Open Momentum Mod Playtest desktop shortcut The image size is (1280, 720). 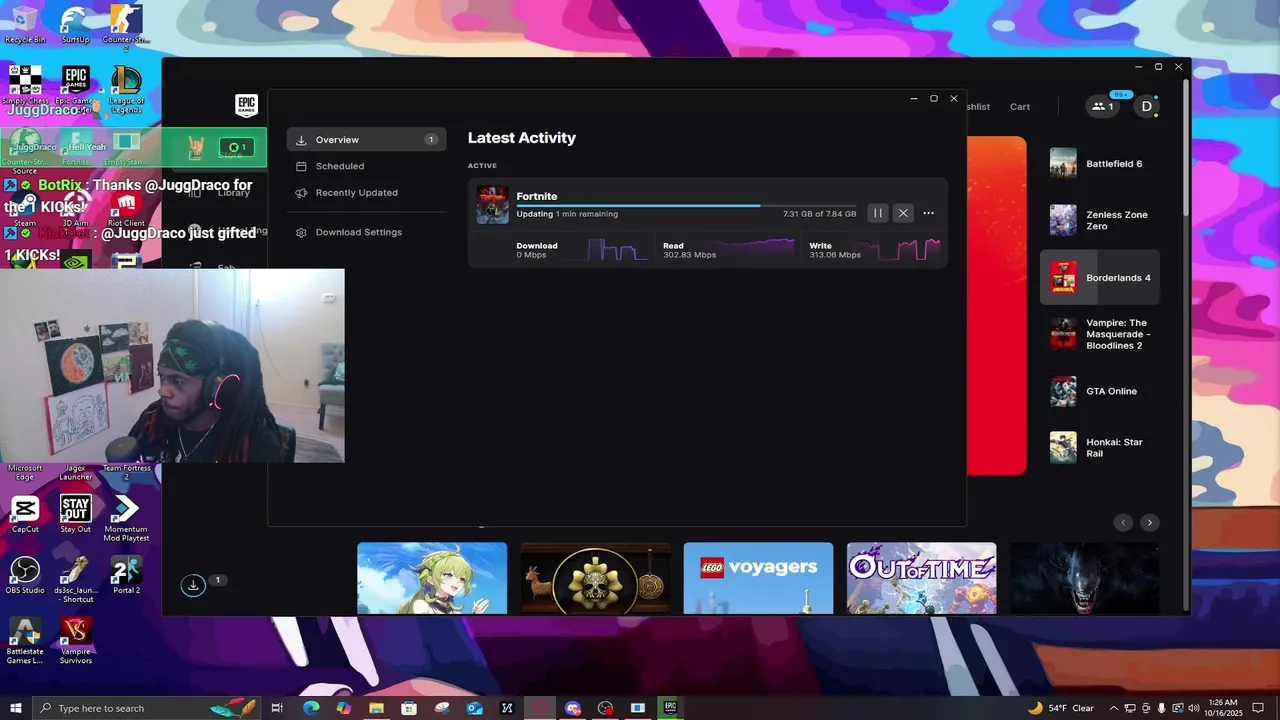point(126,518)
